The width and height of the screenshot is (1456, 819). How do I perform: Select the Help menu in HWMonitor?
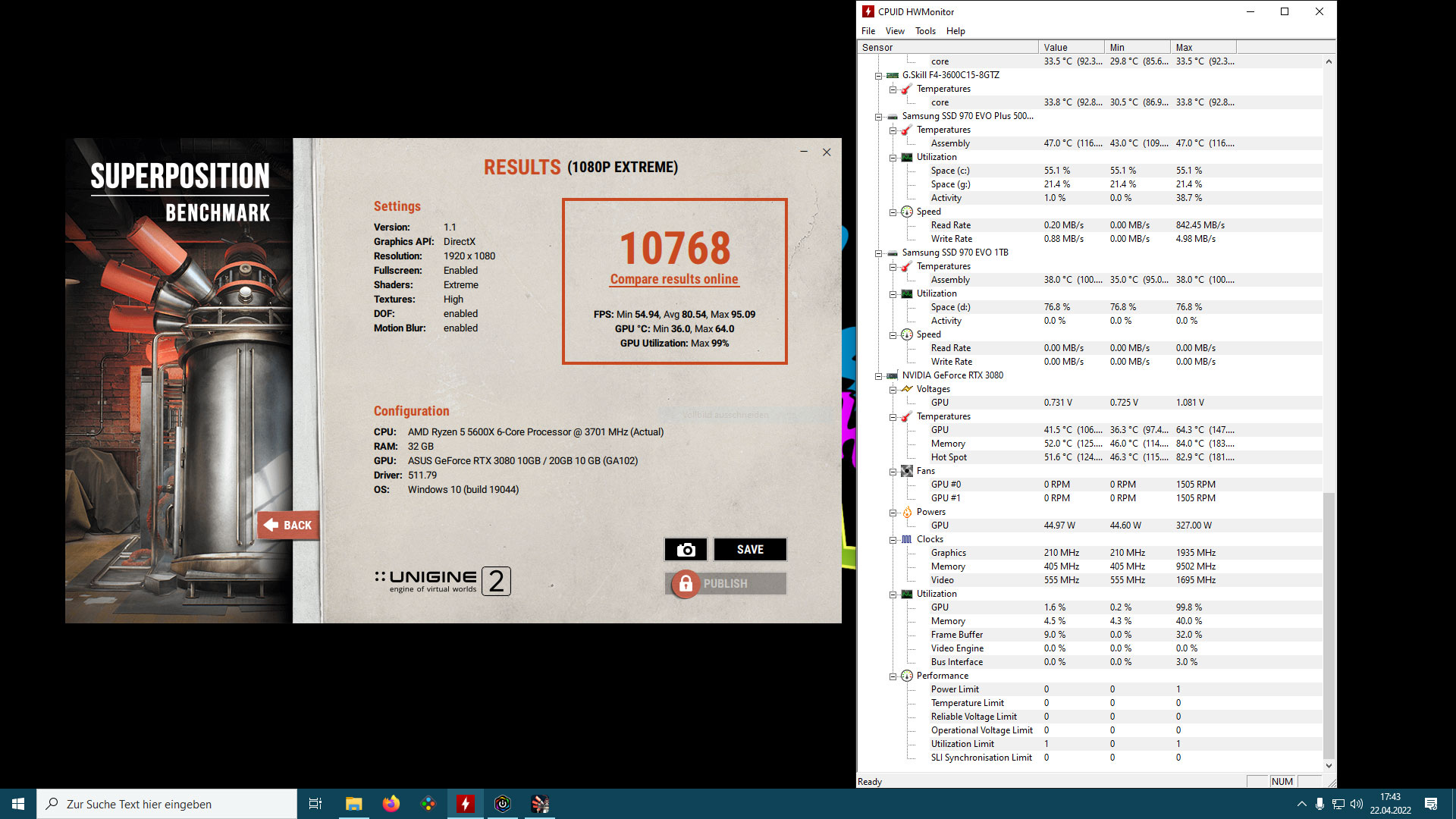(x=955, y=31)
